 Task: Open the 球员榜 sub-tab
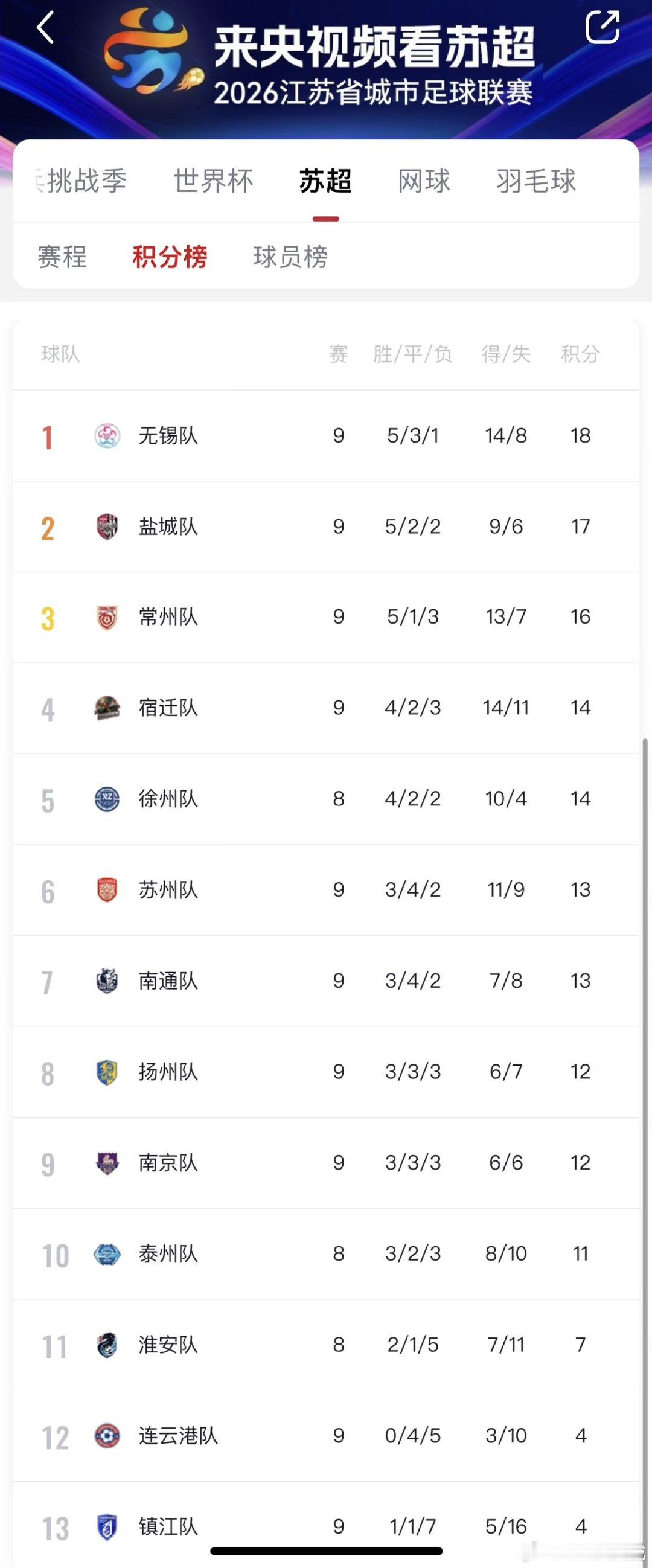[290, 257]
